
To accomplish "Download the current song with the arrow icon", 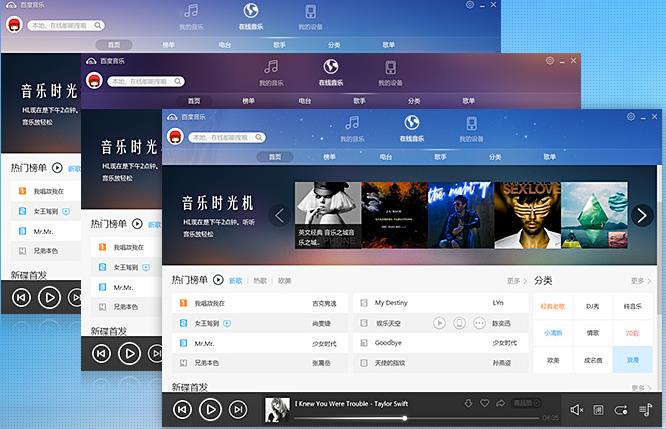I will [x=468, y=403].
